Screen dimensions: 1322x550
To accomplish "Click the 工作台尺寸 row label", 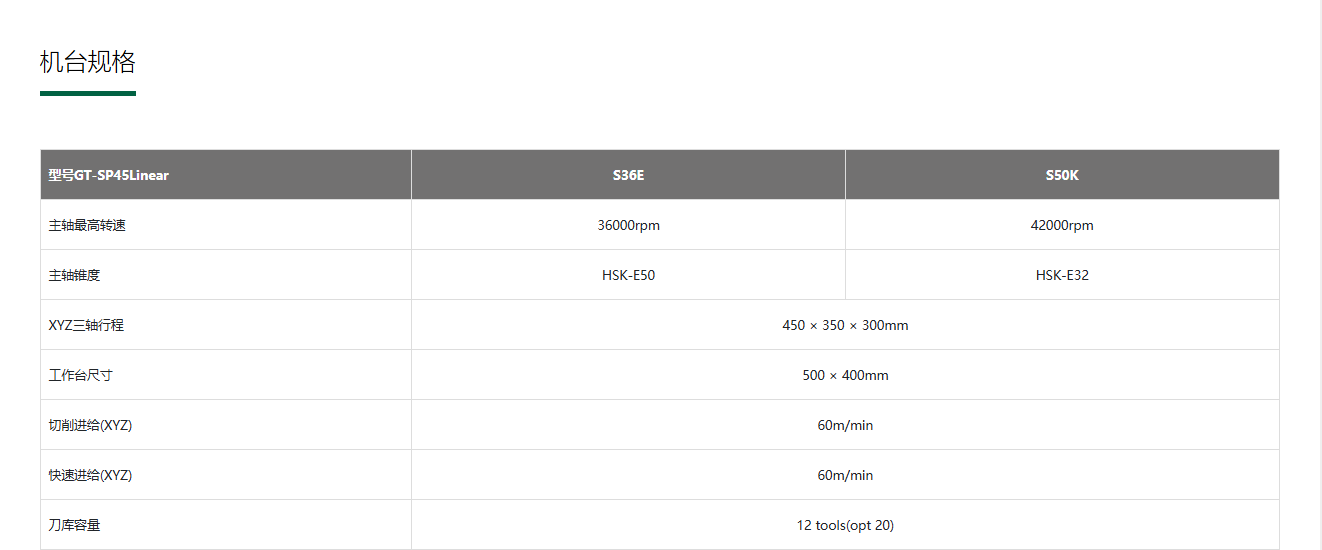I will 80,375.
